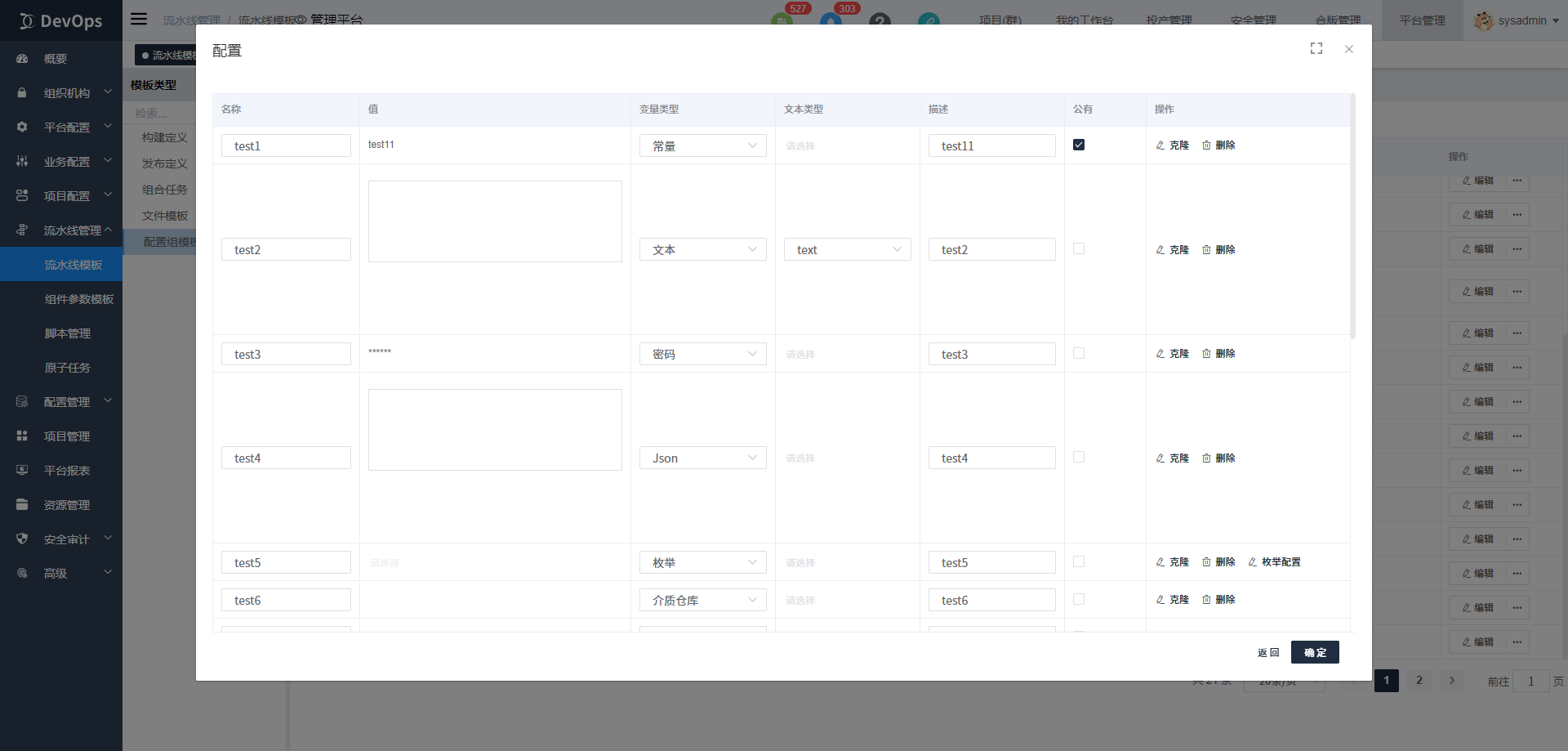Click the dialog vertical scrollbar
The height and width of the screenshot is (751, 1568).
click(x=1352, y=217)
